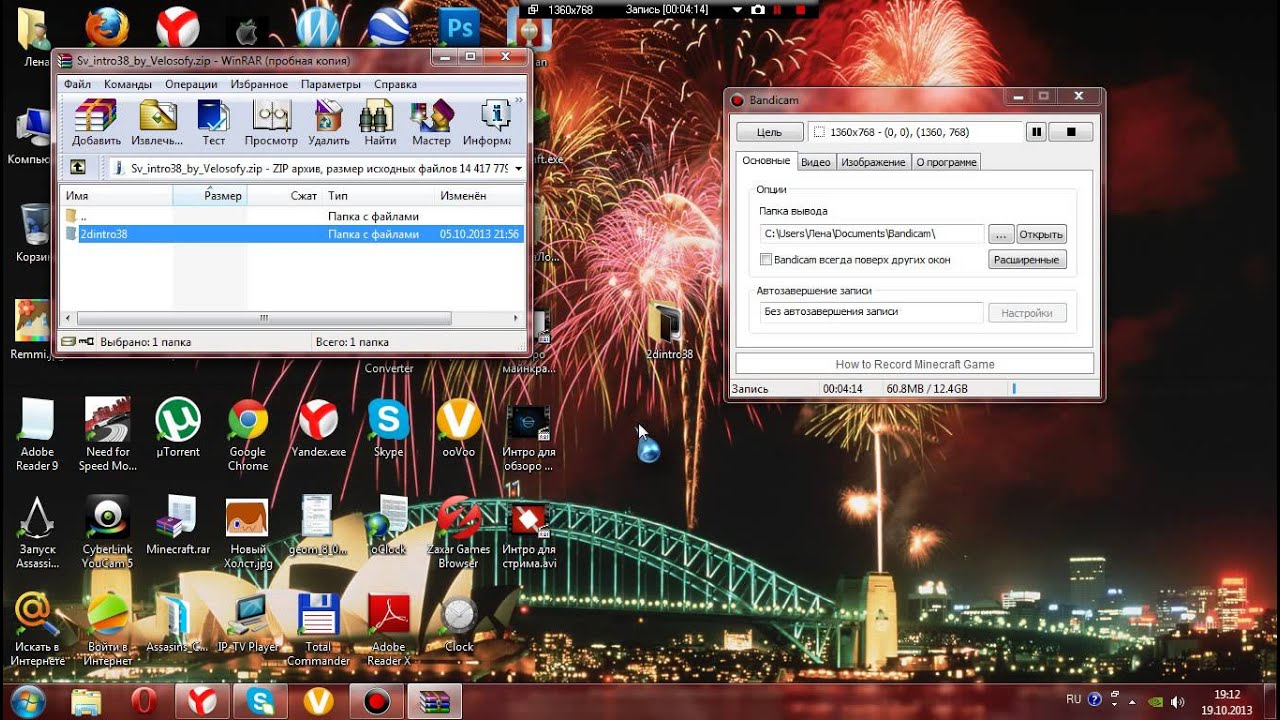The width and height of the screenshot is (1280, 720).
Task: Click the Need for Speed desktop icon
Action: point(107,435)
